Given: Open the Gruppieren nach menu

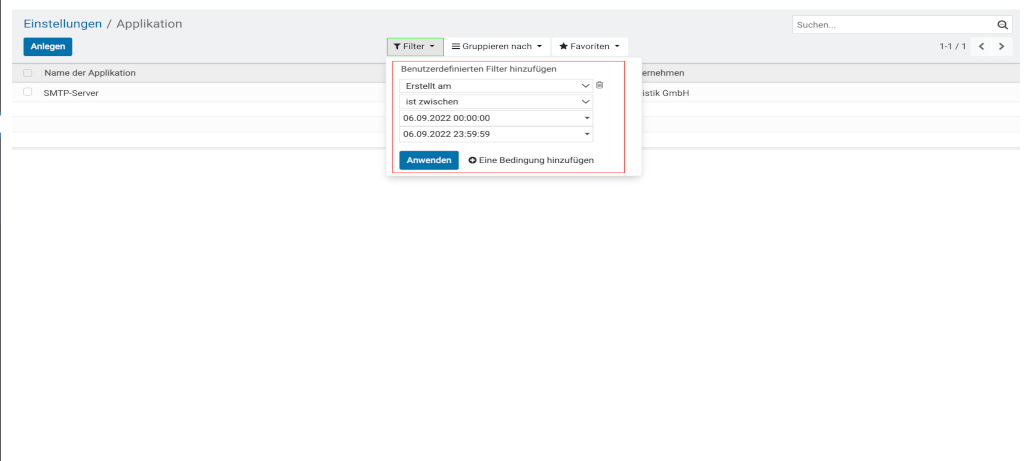Looking at the screenshot, I should click(x=497, y=46).
